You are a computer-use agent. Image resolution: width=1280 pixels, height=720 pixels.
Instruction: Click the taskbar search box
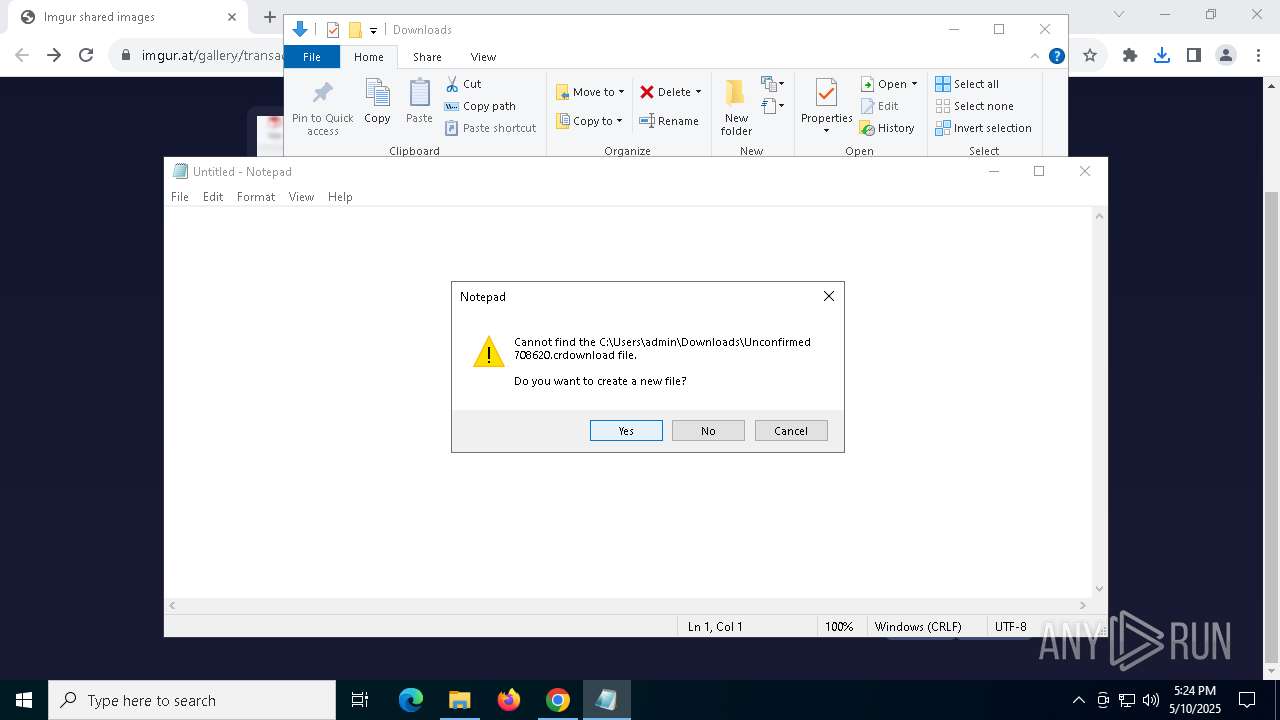coord(192,700)
